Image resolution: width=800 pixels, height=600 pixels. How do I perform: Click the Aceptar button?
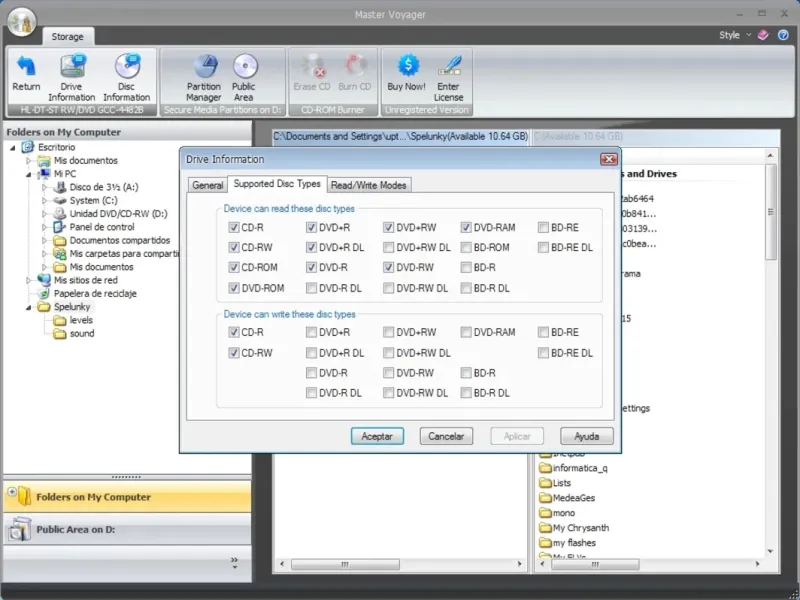(x=377, y=436)
